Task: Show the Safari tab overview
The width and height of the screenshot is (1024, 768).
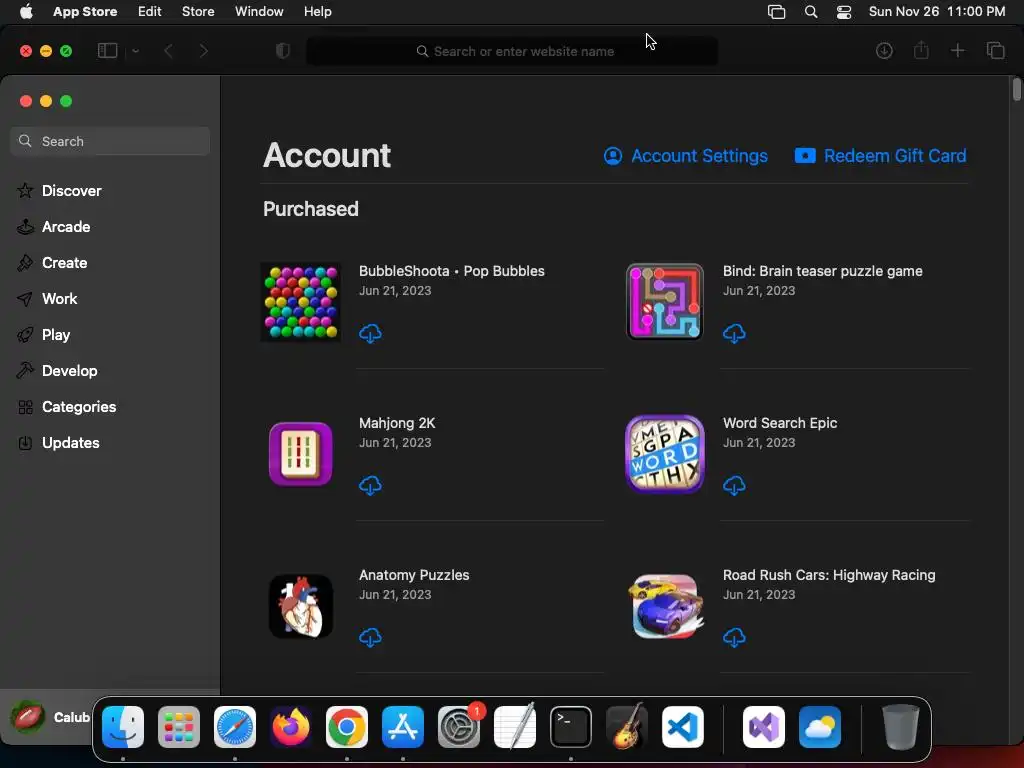Action: pos(995,50)
